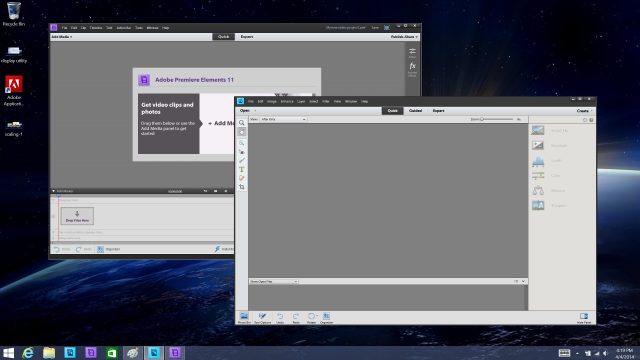Click the Zoom slider handle
640x360 pixels.
[482, 119]
